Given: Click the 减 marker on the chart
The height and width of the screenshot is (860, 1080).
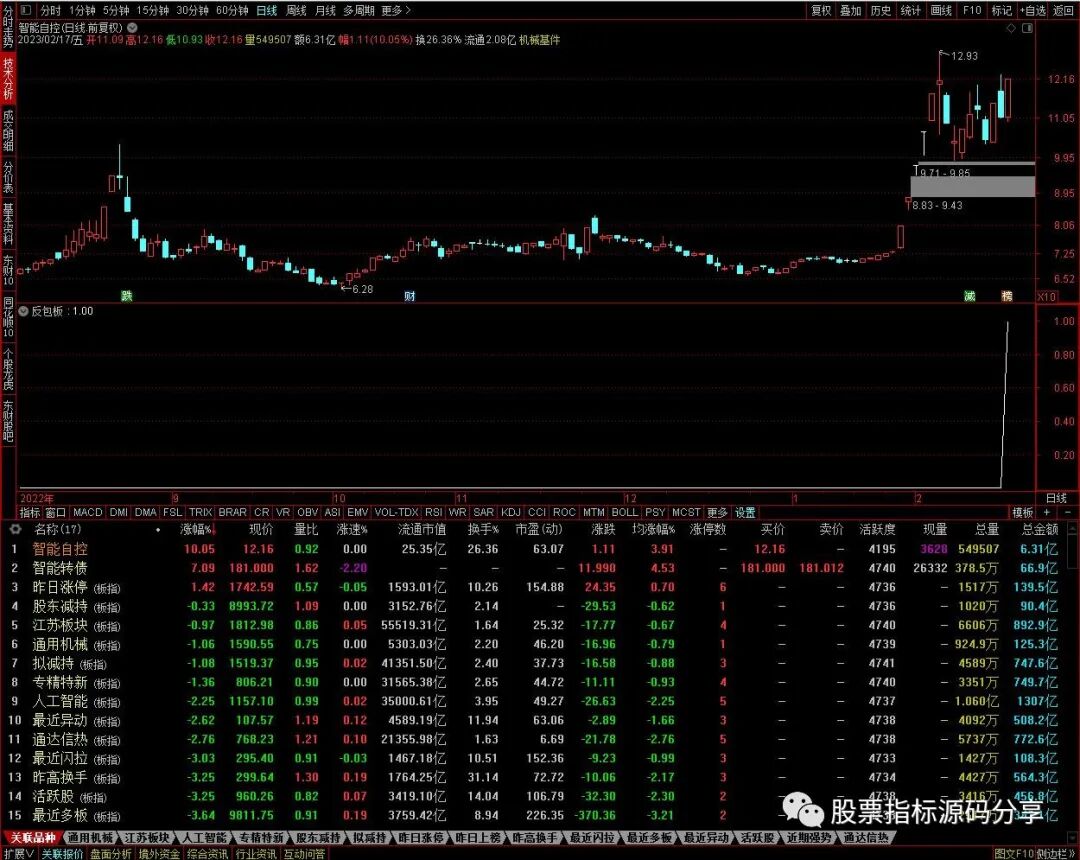Looking at the screenshot, I should point(970,296).
